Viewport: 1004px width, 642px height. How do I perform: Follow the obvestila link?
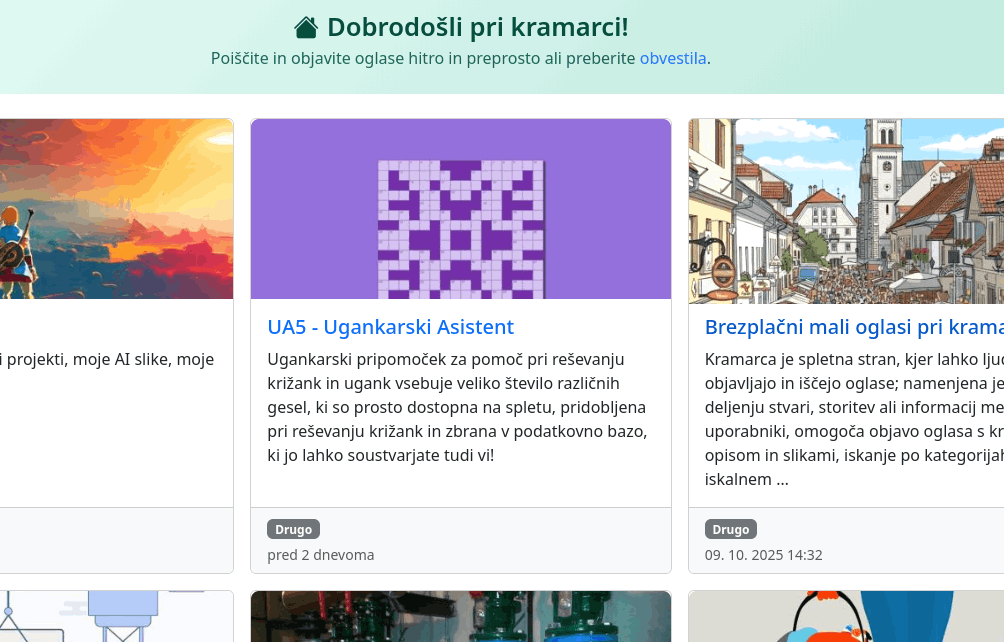tap(673, 58)
